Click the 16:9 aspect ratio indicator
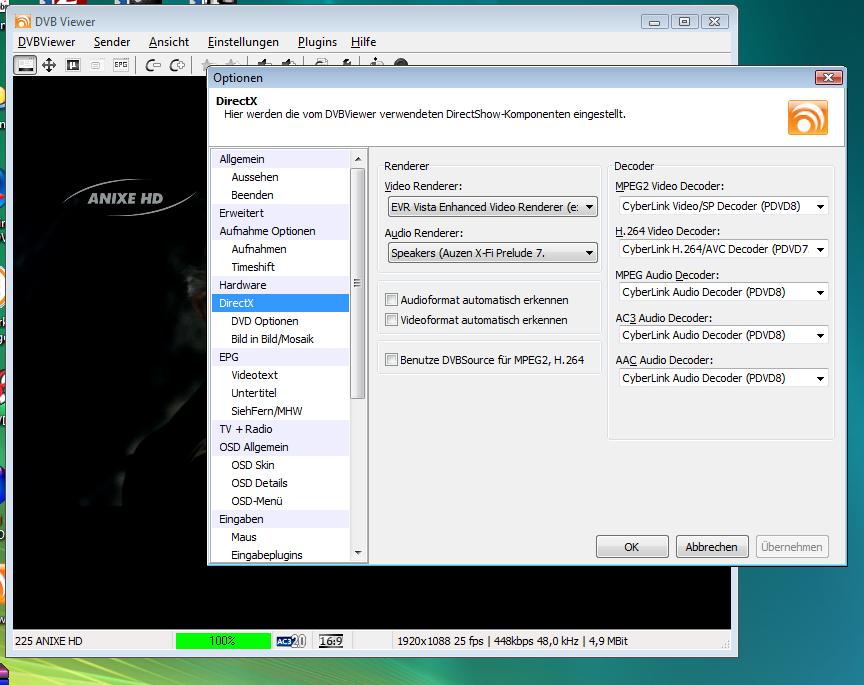 pos(331,641)
